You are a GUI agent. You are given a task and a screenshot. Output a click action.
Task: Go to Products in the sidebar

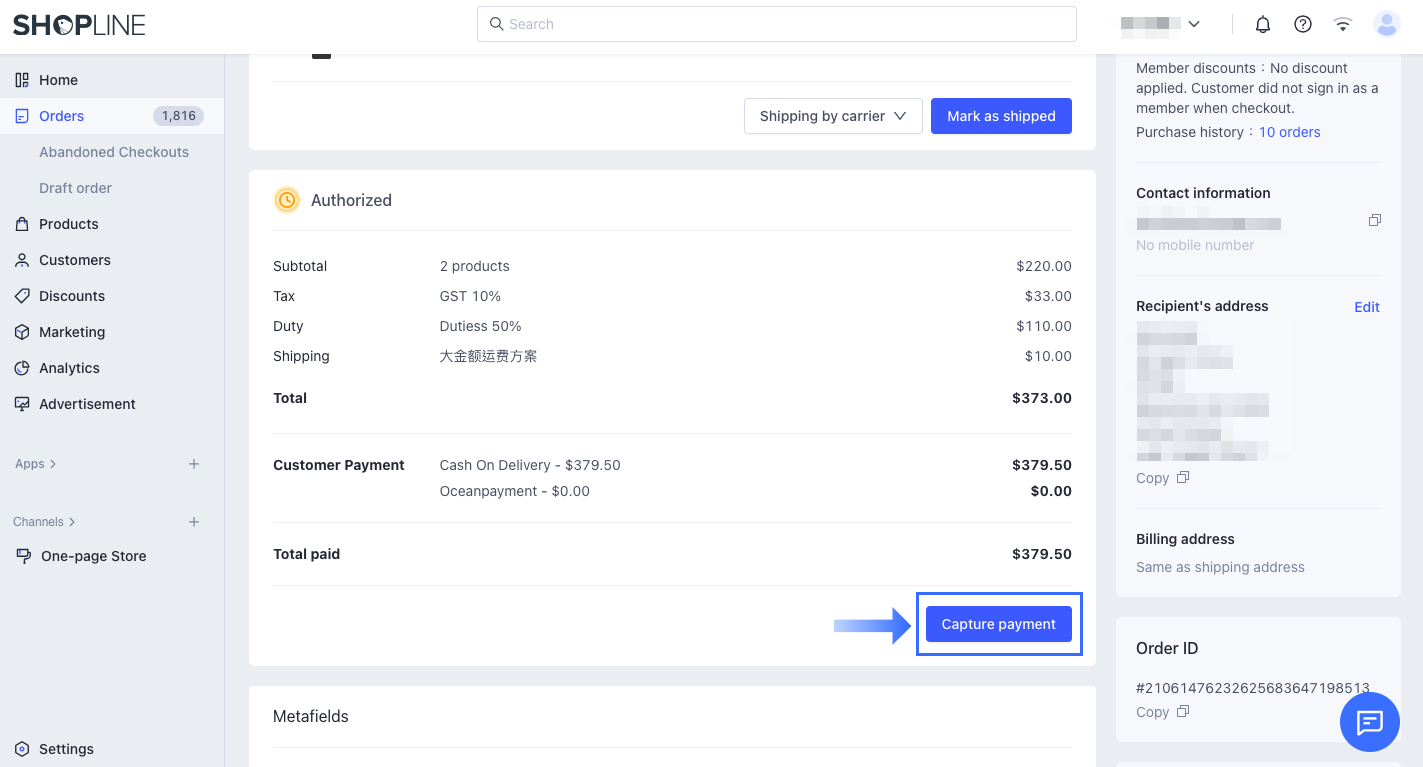point(68,224)
